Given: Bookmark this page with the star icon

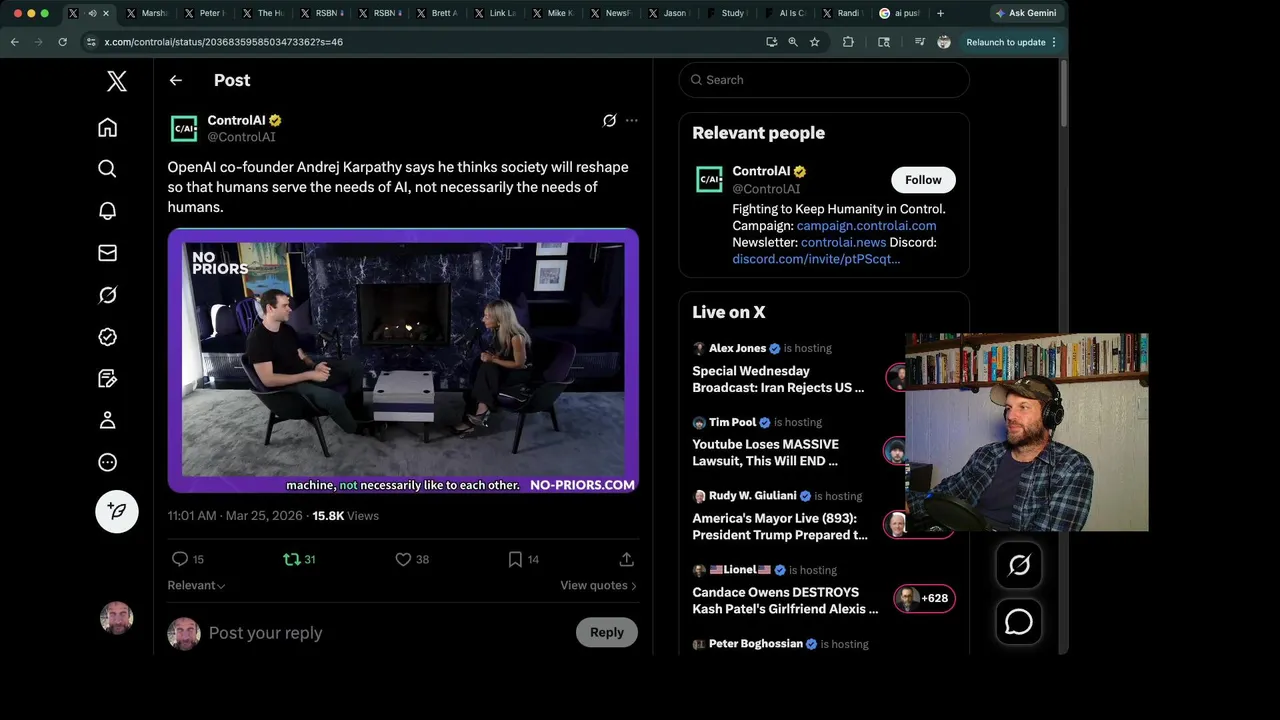Looking at the screenshot, I should tap(815, 42).
